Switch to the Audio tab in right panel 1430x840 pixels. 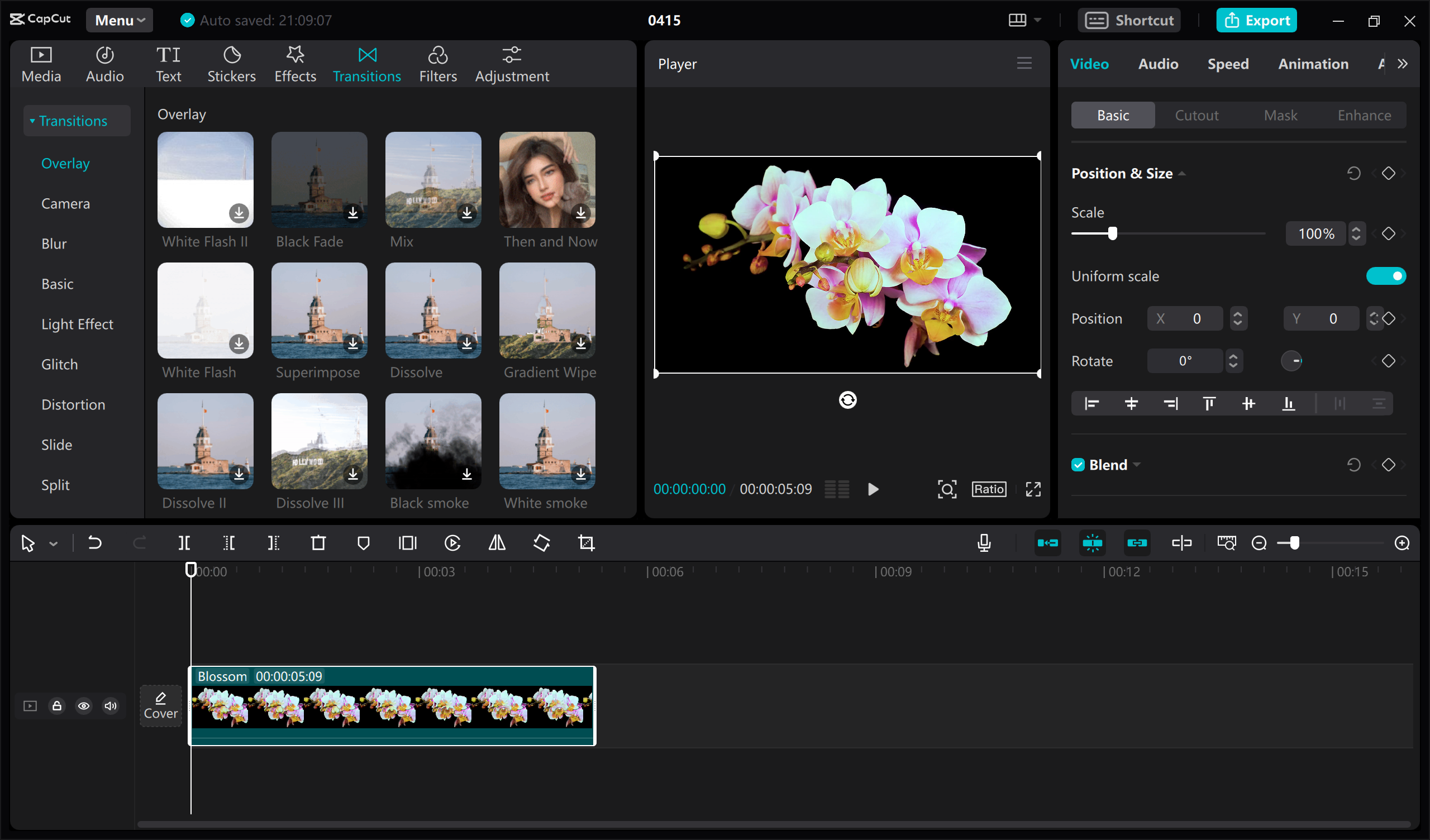(x=1157, y=64)
